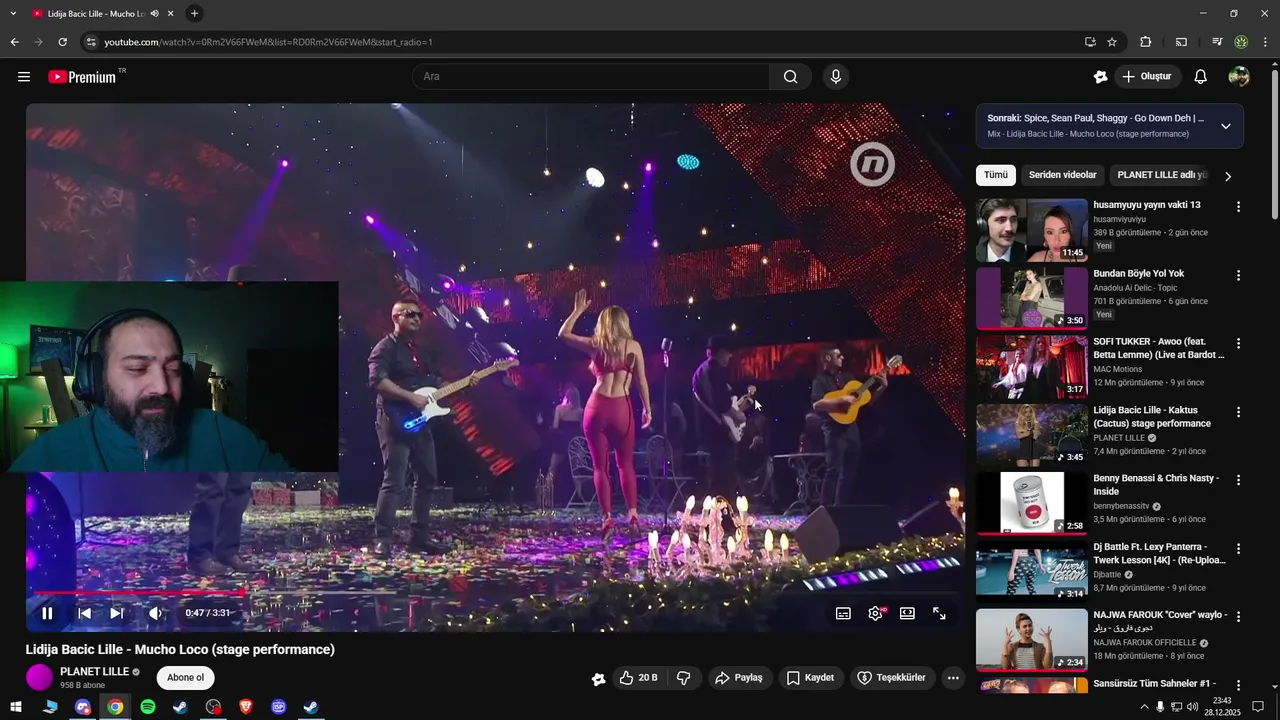
Task: Show more filter chips with right arrow
Action: 1228,176
